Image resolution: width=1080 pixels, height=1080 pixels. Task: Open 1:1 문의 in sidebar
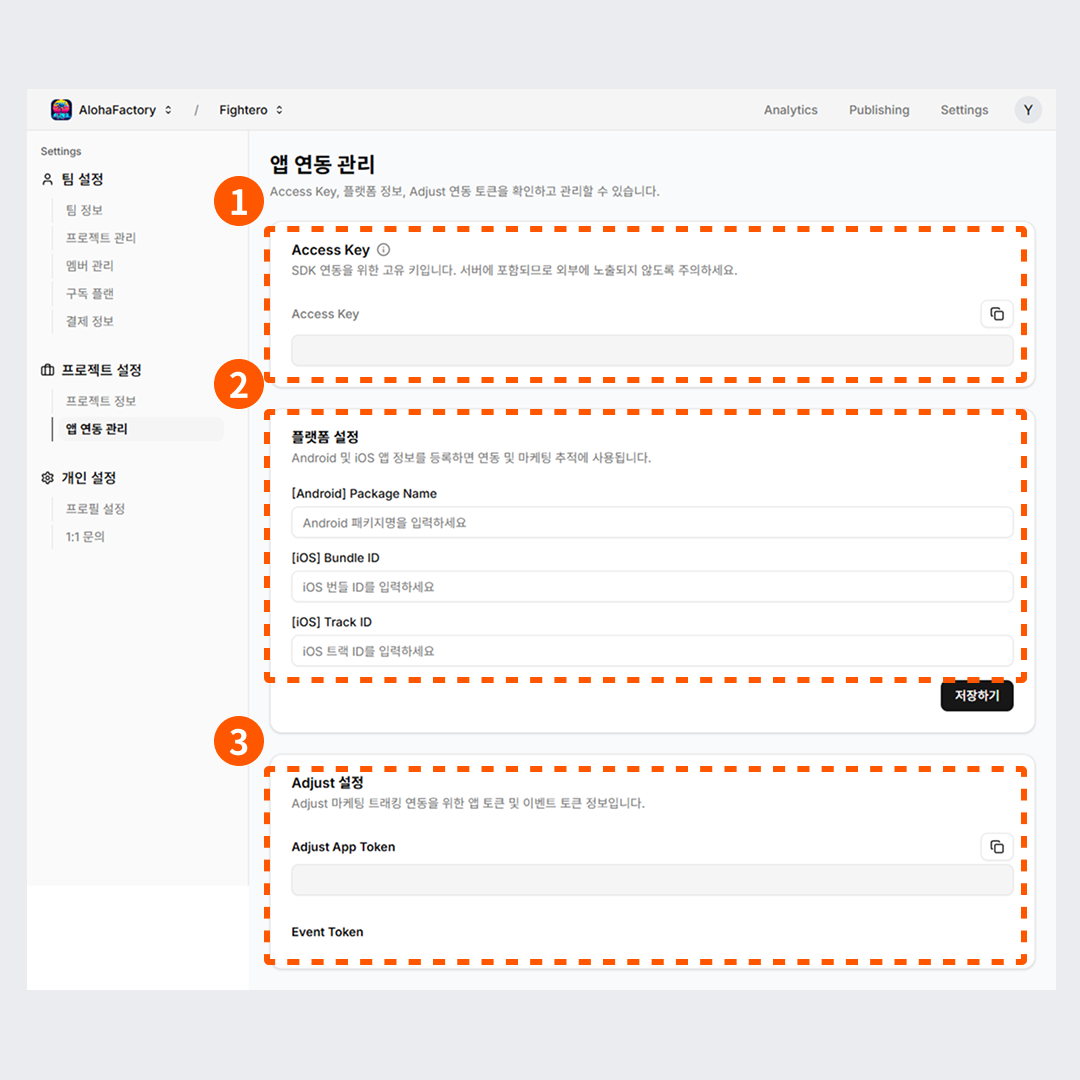point(85,537)
